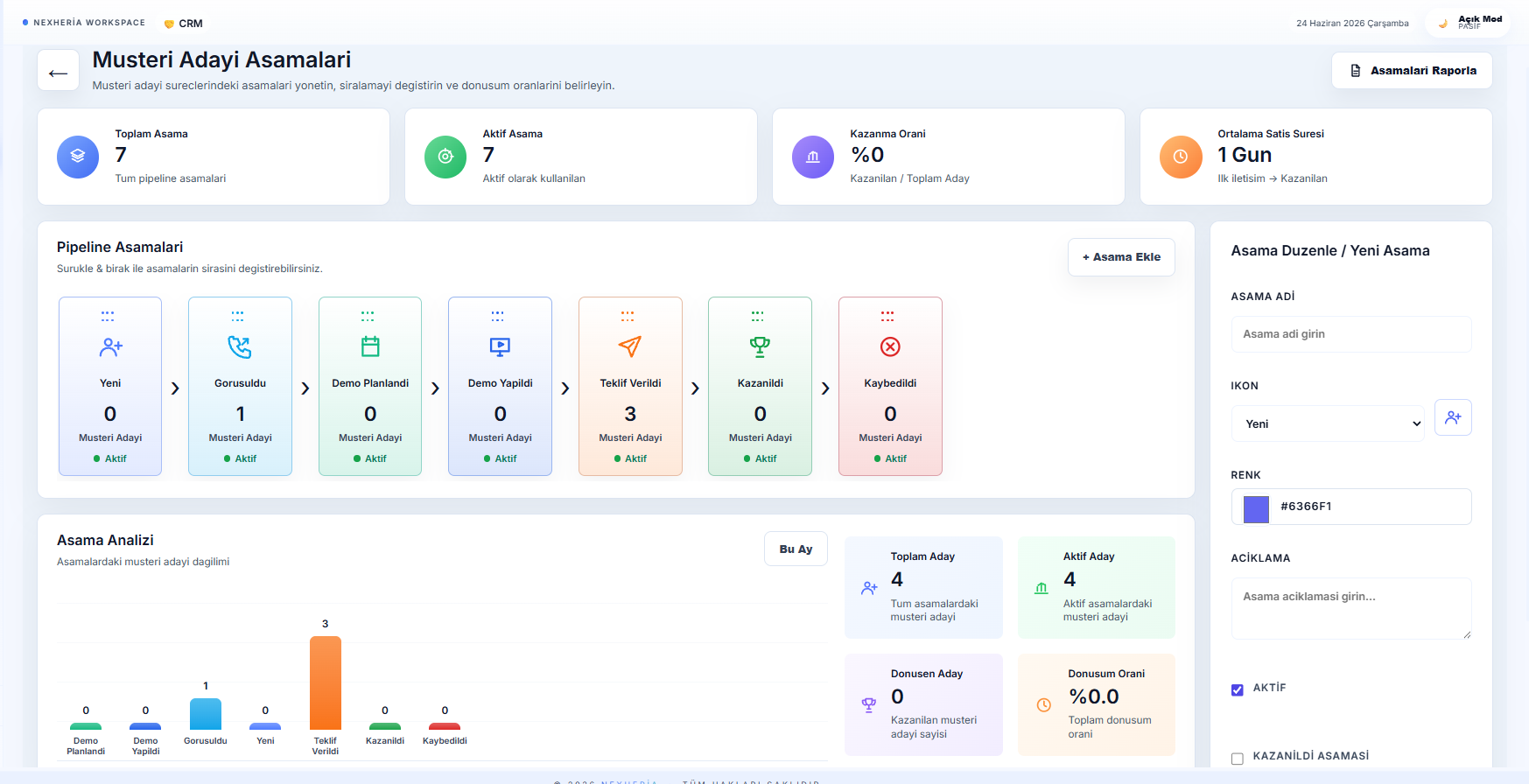The width and height of the screenshot is (1529, 784).
Task: Click the back arrow button
Action: pyautogui.click(x=59, y=71)
